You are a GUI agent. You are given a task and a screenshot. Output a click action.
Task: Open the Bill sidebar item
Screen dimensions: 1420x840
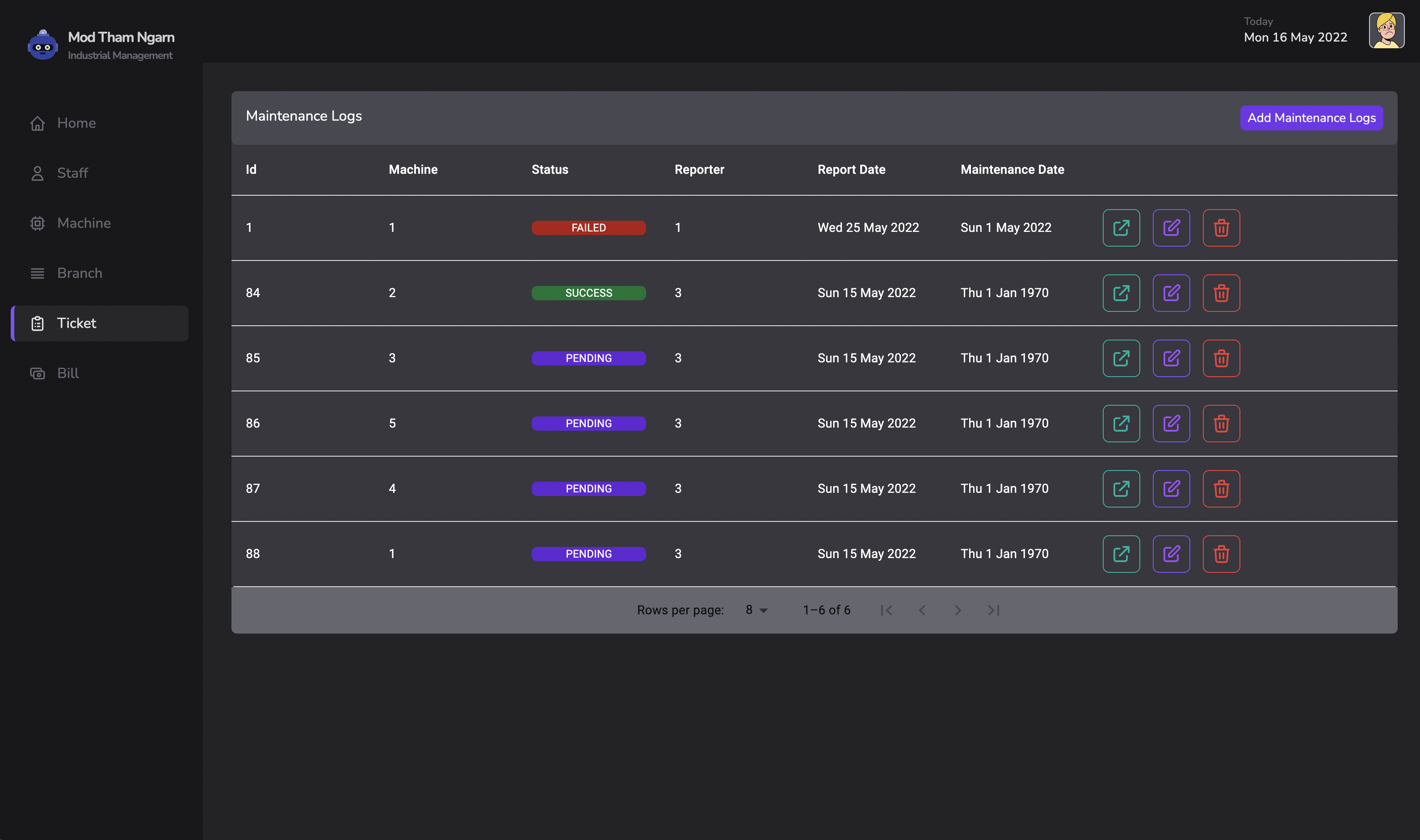(x=67, y=373)
